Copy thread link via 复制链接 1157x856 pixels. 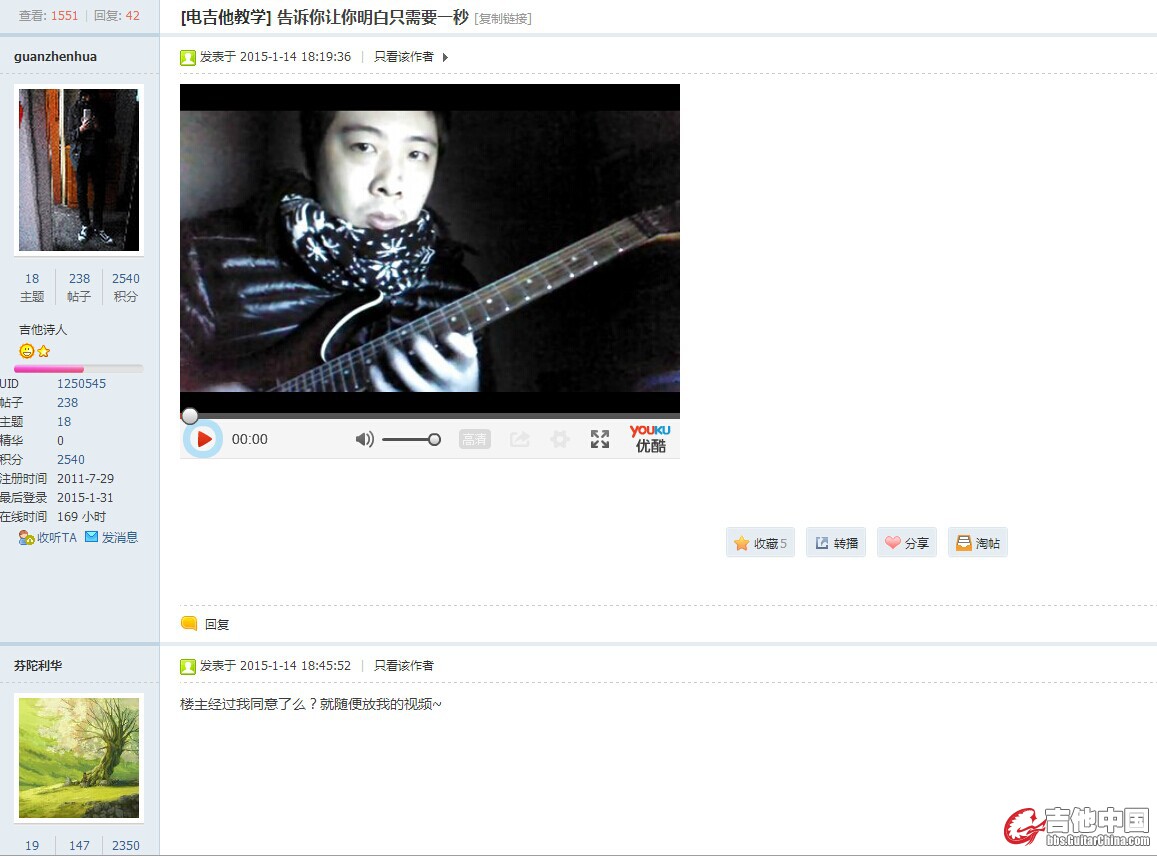pyautogui.click(x=502, y=18)
